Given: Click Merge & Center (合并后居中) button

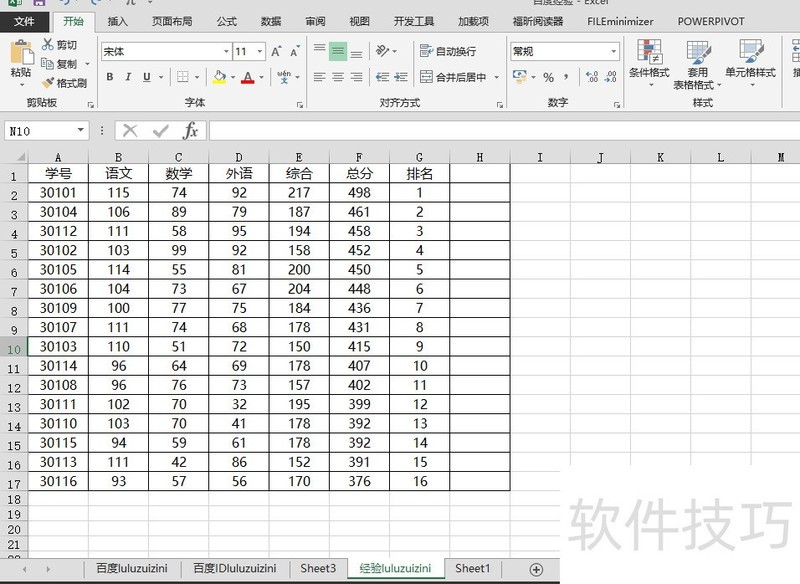Looking at the screenshot, I should (x=454, y=77).
